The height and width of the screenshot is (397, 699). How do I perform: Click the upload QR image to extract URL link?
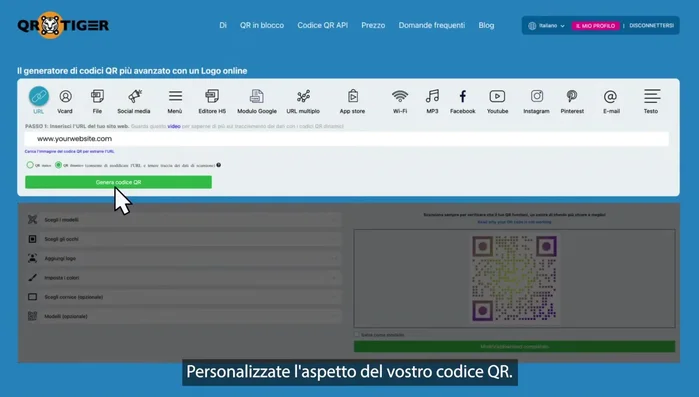pyautogui.click(x=70, y=151)
